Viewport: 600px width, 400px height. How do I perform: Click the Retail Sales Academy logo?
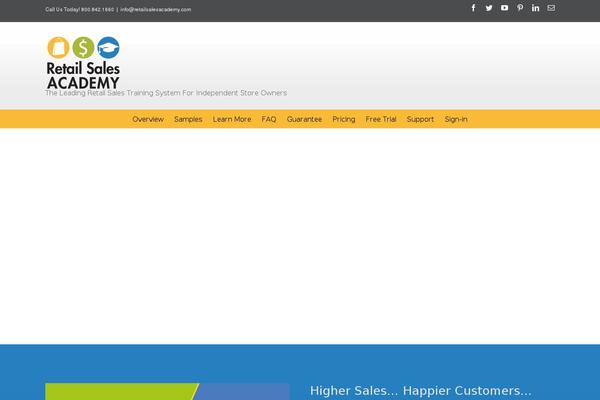(83, 63)
